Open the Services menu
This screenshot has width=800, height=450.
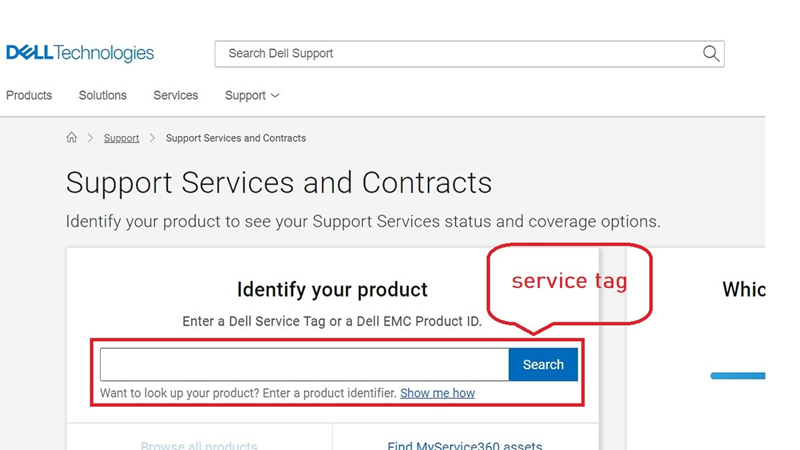pos(176,96)
